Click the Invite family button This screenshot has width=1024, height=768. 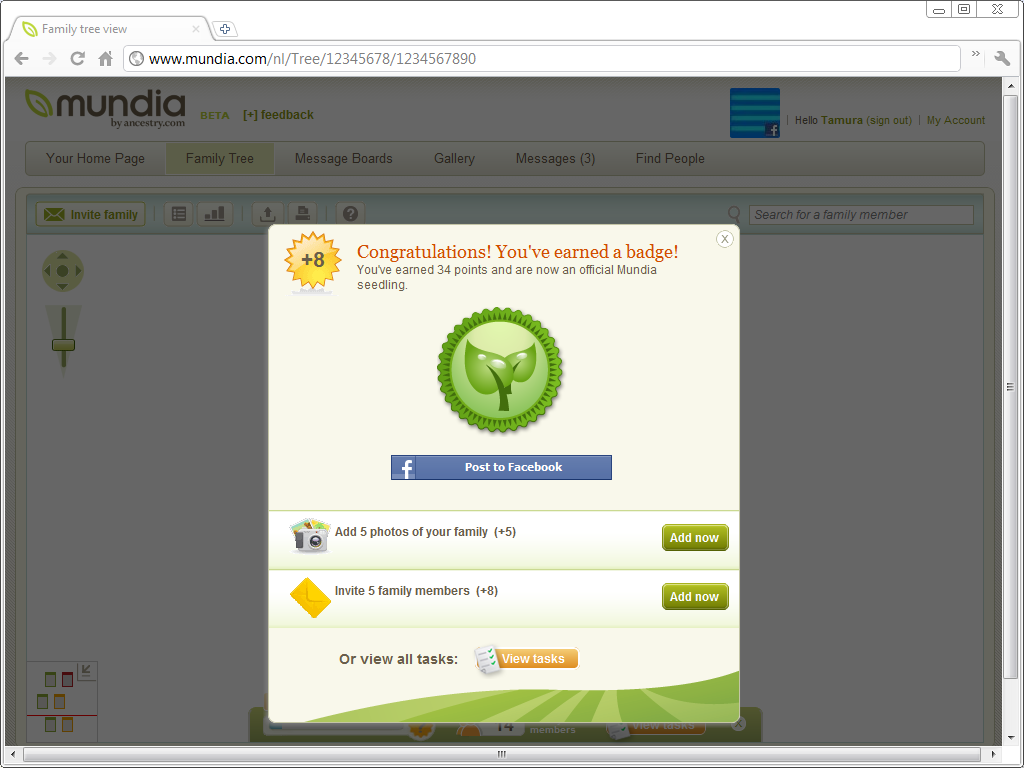point(91,214)
